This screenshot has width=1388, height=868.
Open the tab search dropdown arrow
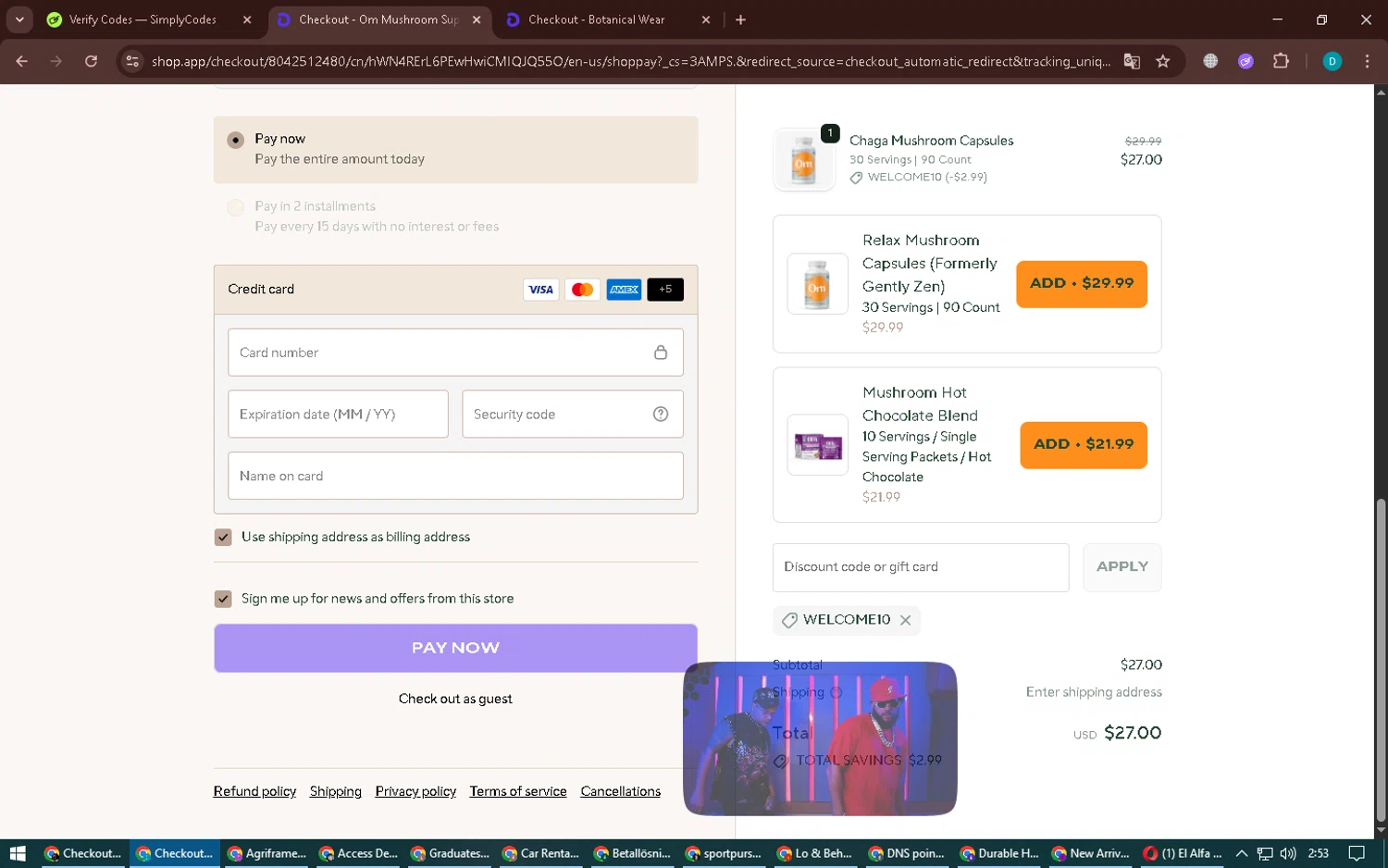pyautogui.click(x=19, y=19)
